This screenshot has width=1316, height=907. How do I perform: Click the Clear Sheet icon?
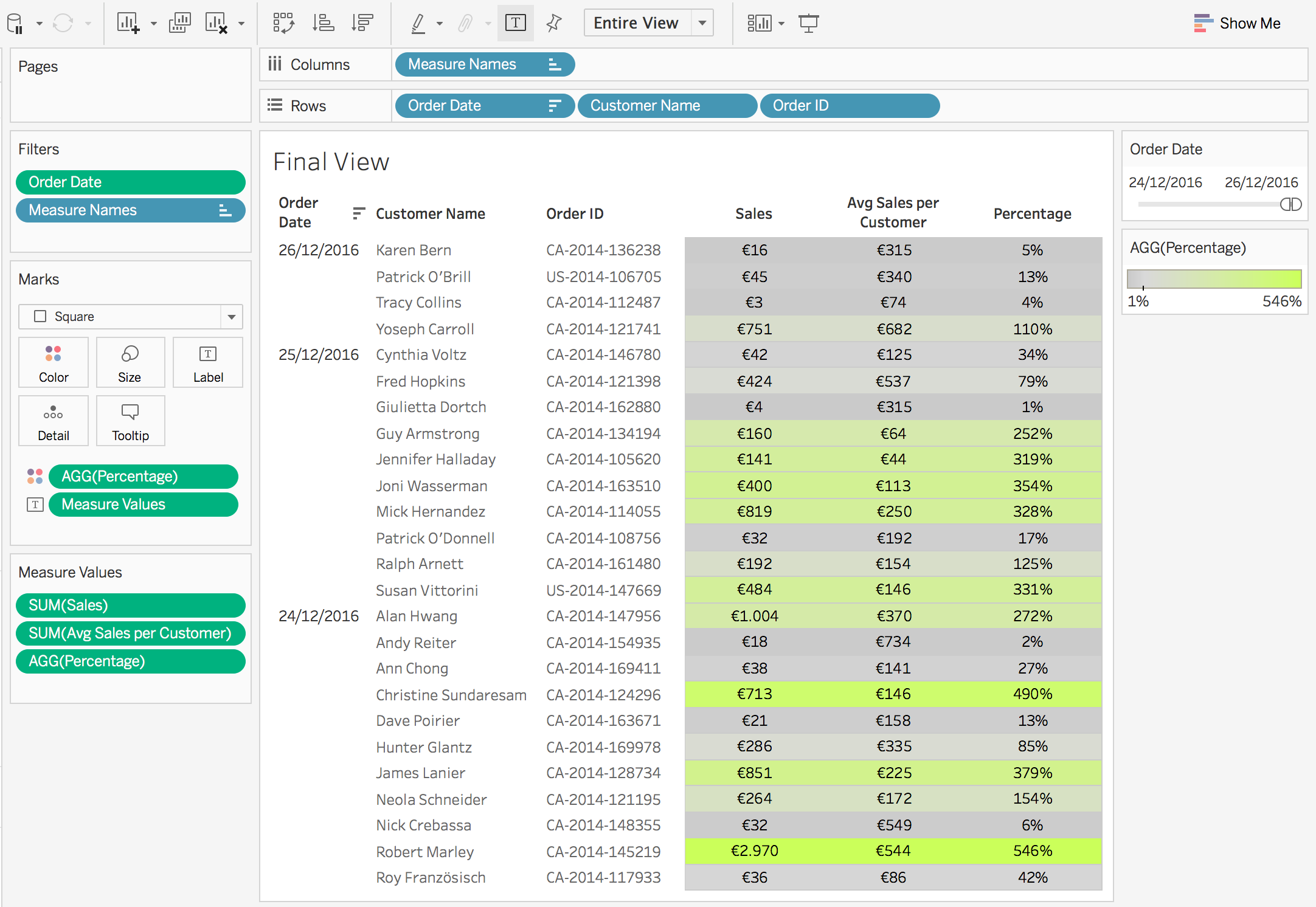click(x=216, y=24)
